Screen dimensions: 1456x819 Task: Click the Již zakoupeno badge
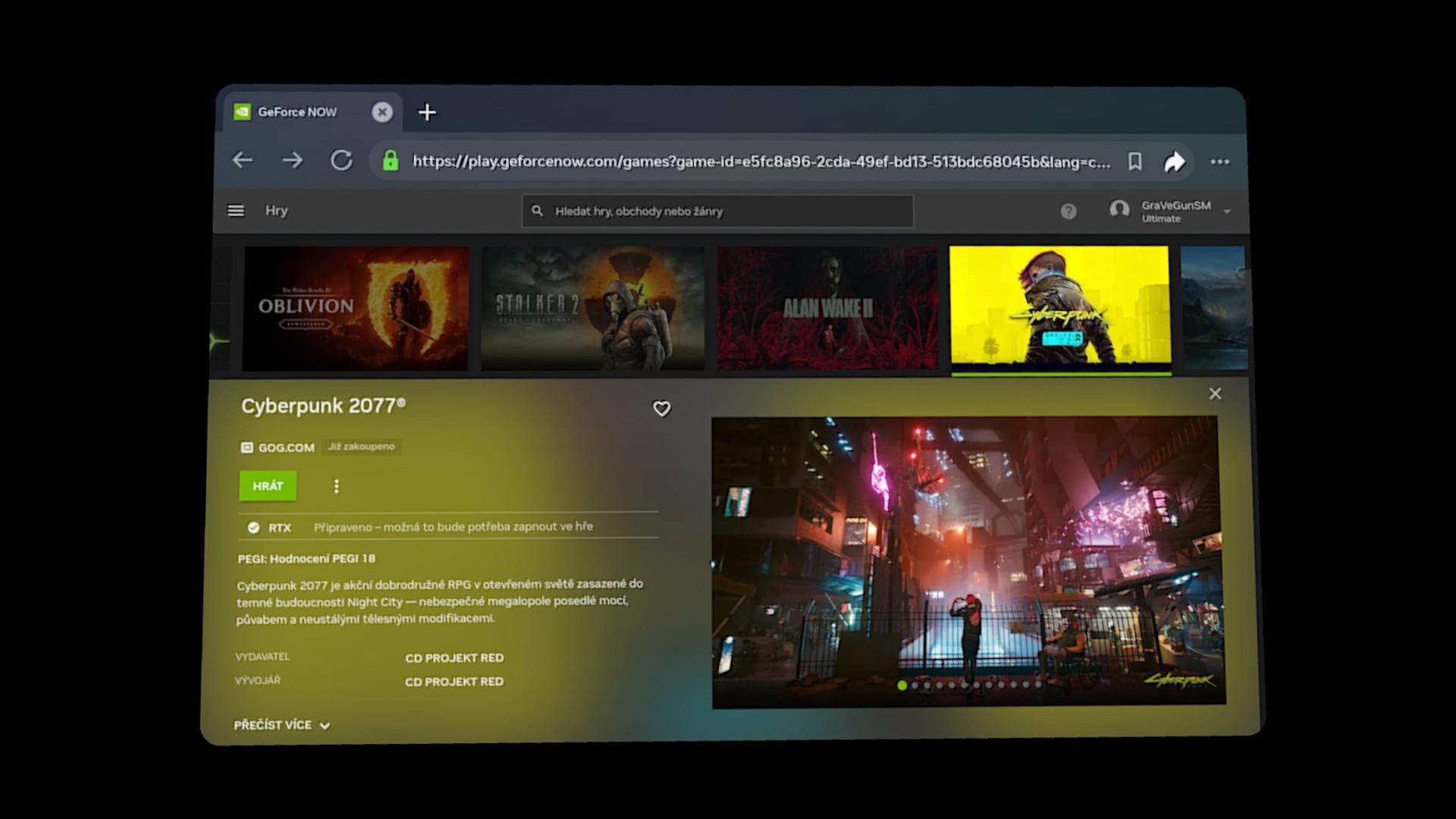point(361,447)
